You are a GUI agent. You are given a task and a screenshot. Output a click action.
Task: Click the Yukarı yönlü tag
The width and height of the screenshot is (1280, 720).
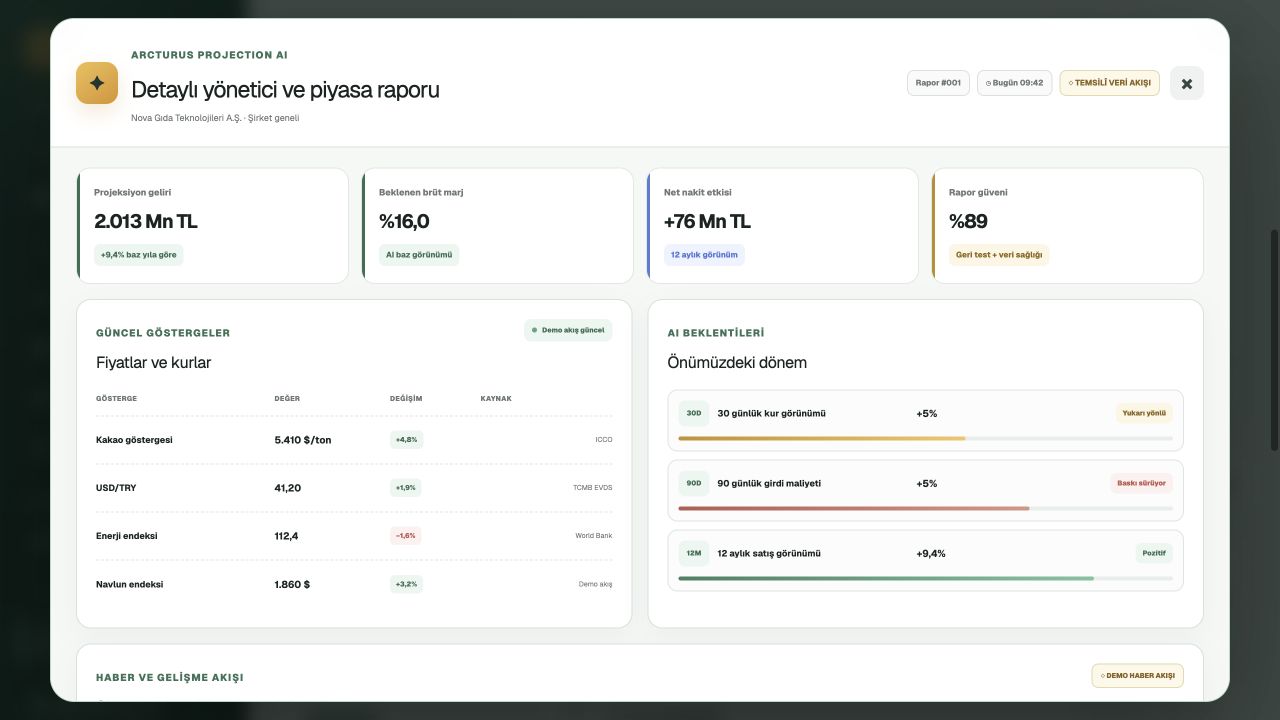1144,413
